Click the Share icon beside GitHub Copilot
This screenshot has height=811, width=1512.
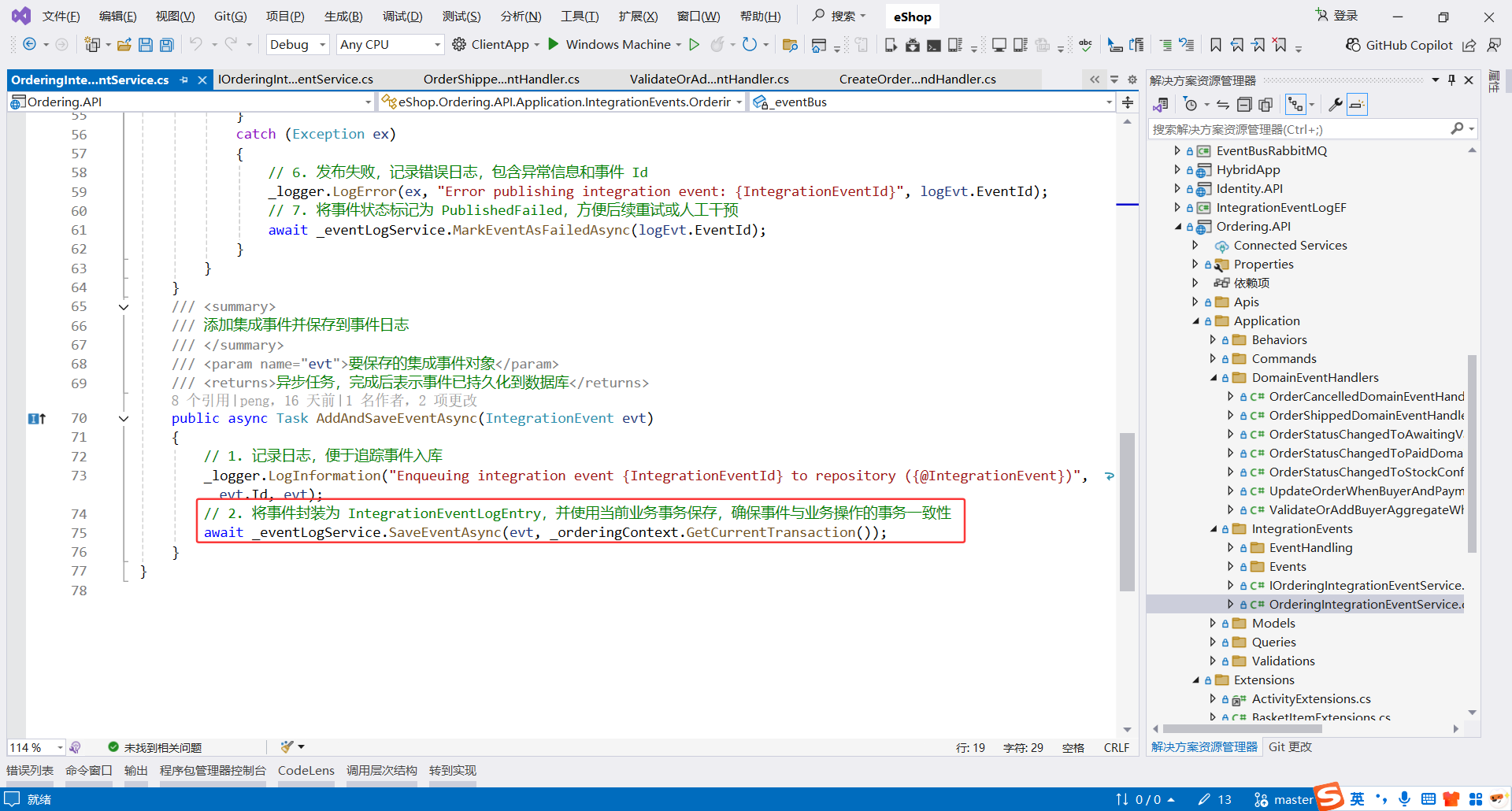(1469, 45)
